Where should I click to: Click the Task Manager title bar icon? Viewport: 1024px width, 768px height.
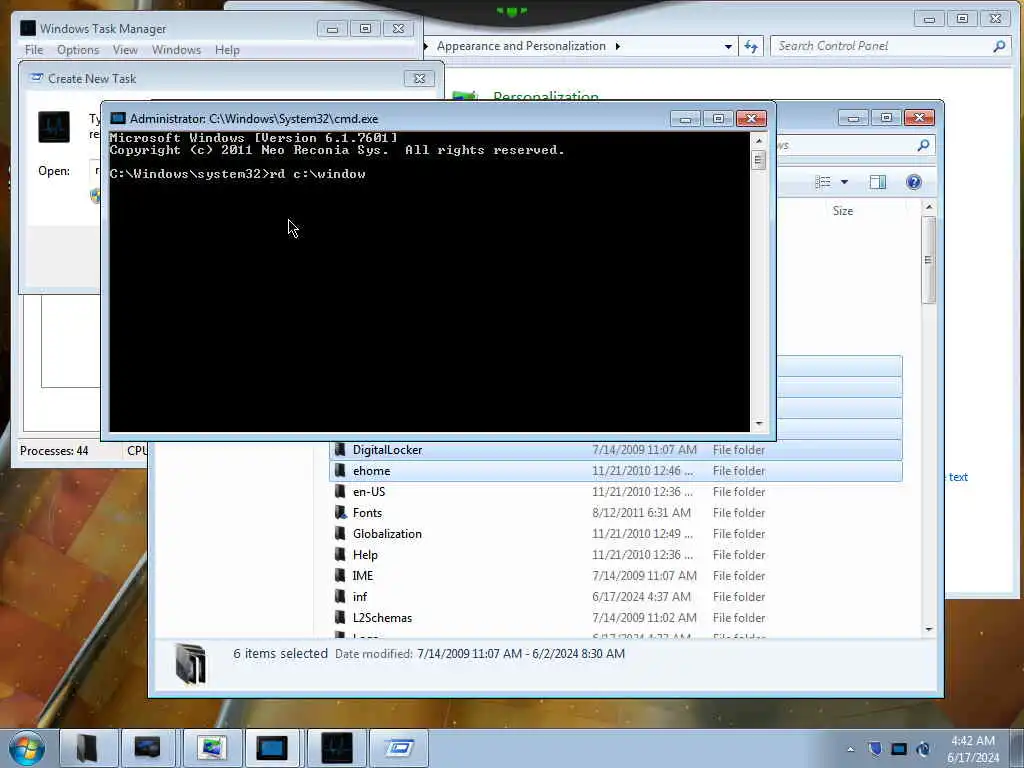[28, 28]
